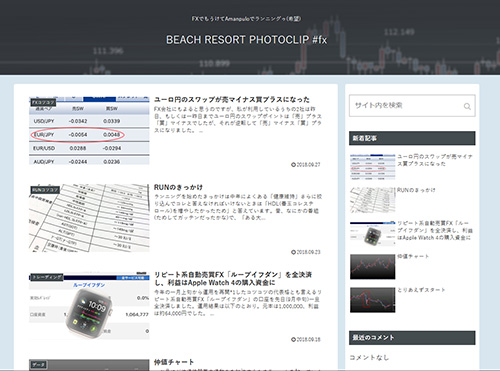Select the データ category label
The image size is (500, 371).
(x=39, y=365)
